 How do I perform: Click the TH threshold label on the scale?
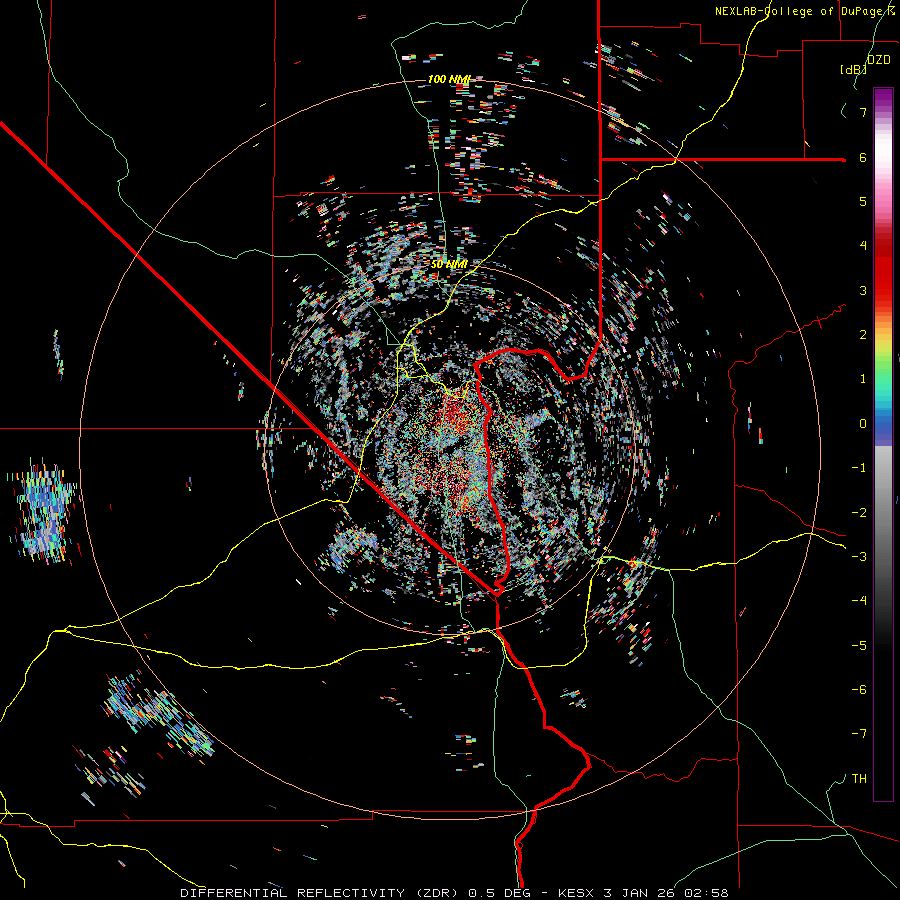coord(859,779)
